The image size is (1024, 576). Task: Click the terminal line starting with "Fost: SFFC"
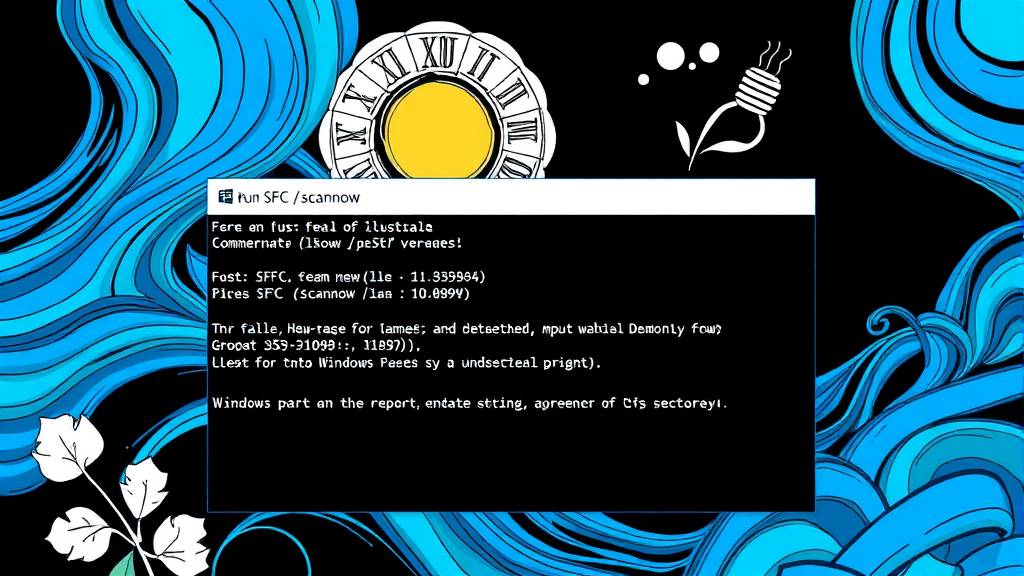[x=349, y=275]
